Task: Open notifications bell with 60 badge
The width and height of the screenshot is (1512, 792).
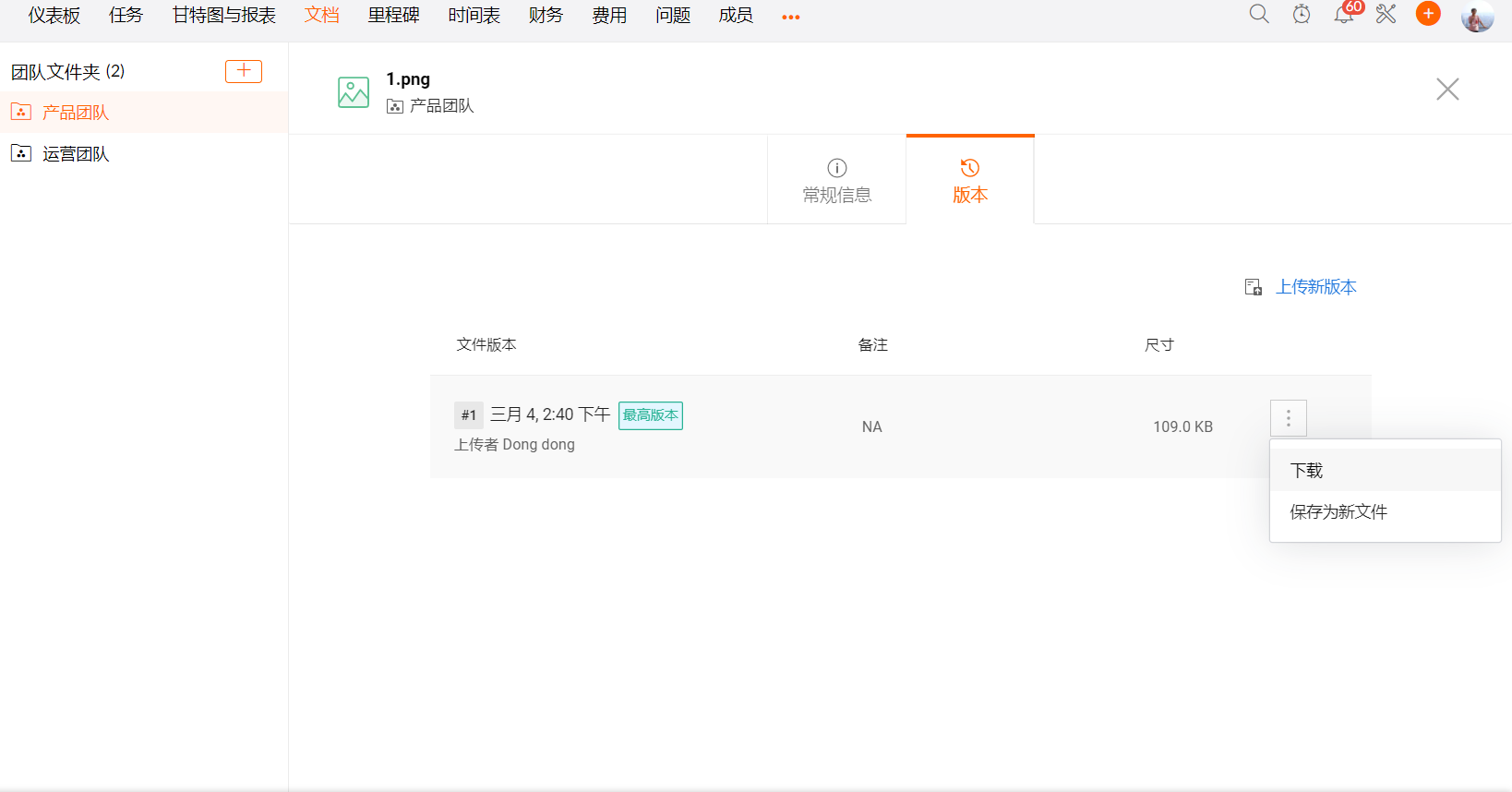Action: click(1344, 14)
